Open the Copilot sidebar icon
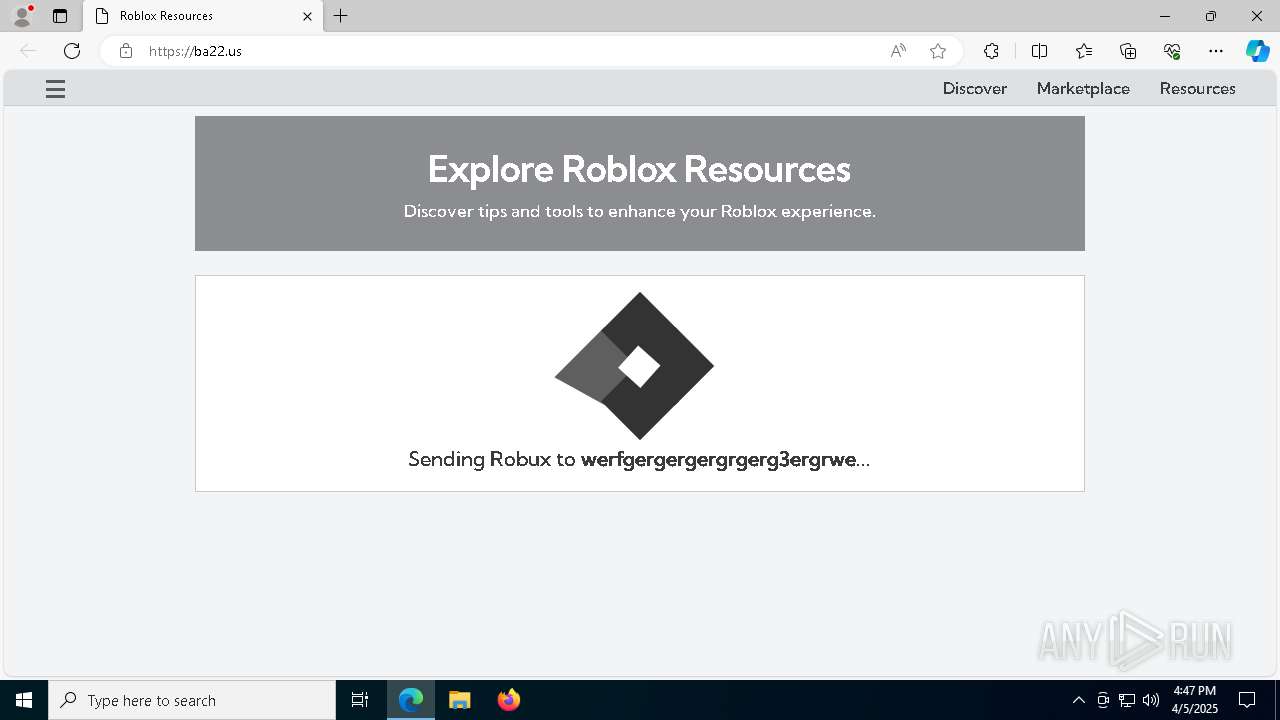Screen dimensions: 1280x720 click(1257, 51)
